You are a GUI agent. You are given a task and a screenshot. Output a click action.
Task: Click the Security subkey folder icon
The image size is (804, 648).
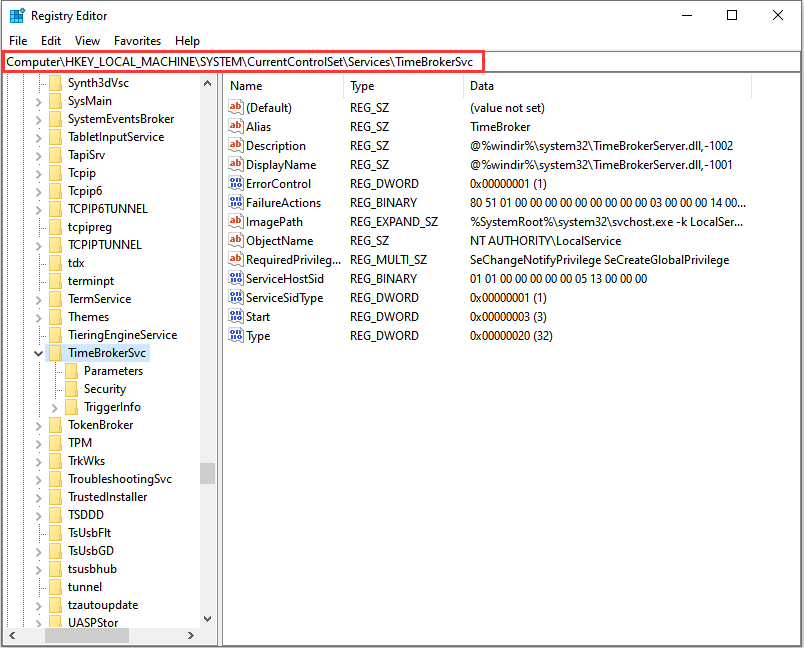click(x=72, y=389)
